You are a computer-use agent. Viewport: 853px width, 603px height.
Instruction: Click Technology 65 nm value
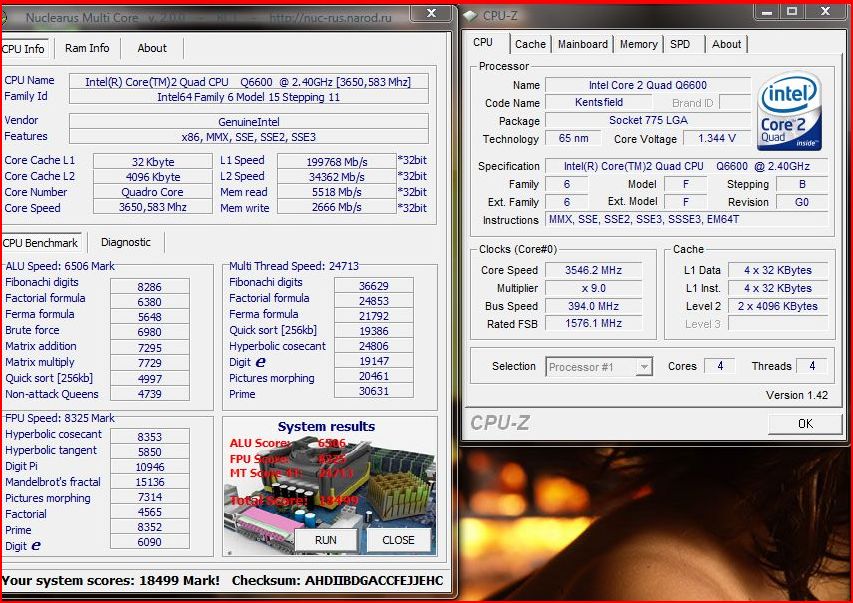(573, 138)
